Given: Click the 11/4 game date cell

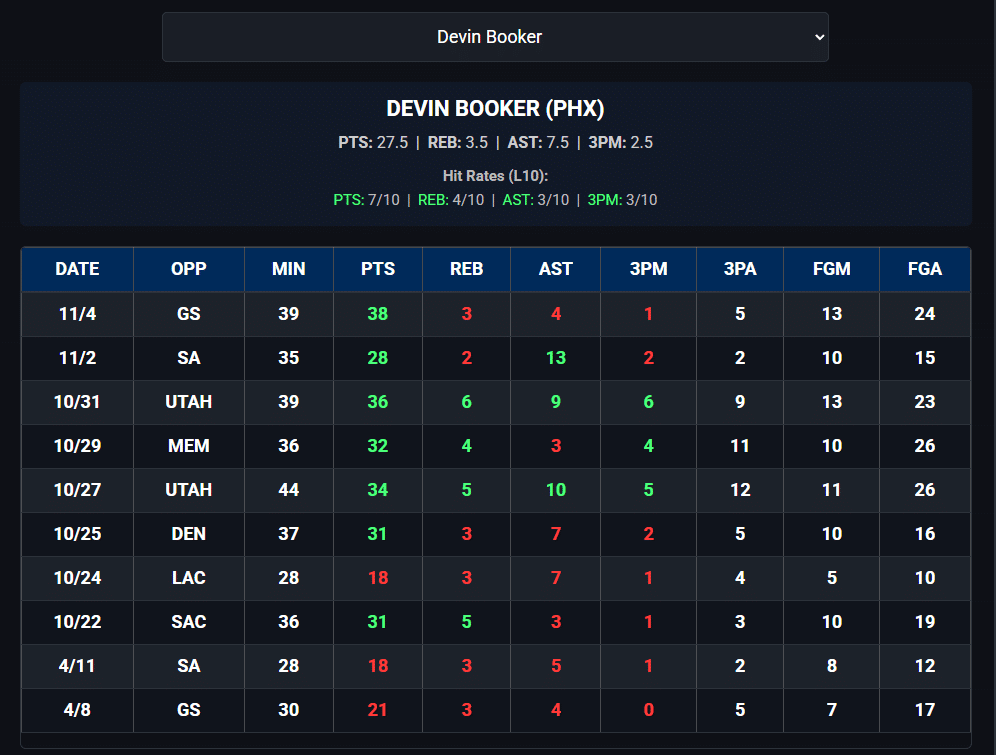Looking at the screenshot, I should click(77, 314).
